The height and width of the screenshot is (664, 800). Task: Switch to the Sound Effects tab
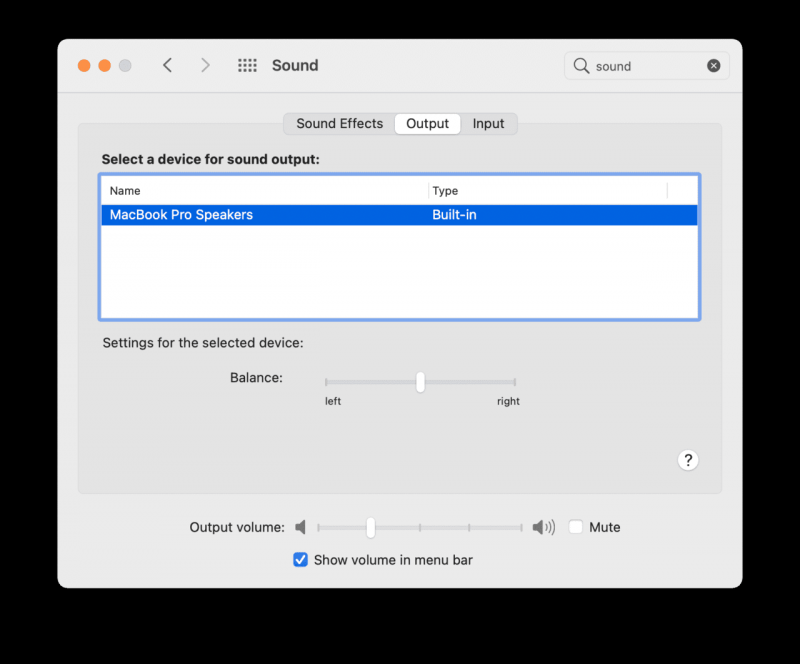338,123
